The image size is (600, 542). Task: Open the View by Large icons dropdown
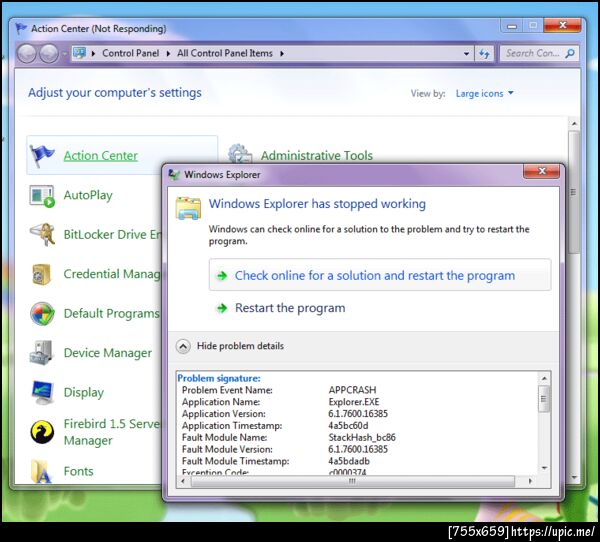pos(484,93)
